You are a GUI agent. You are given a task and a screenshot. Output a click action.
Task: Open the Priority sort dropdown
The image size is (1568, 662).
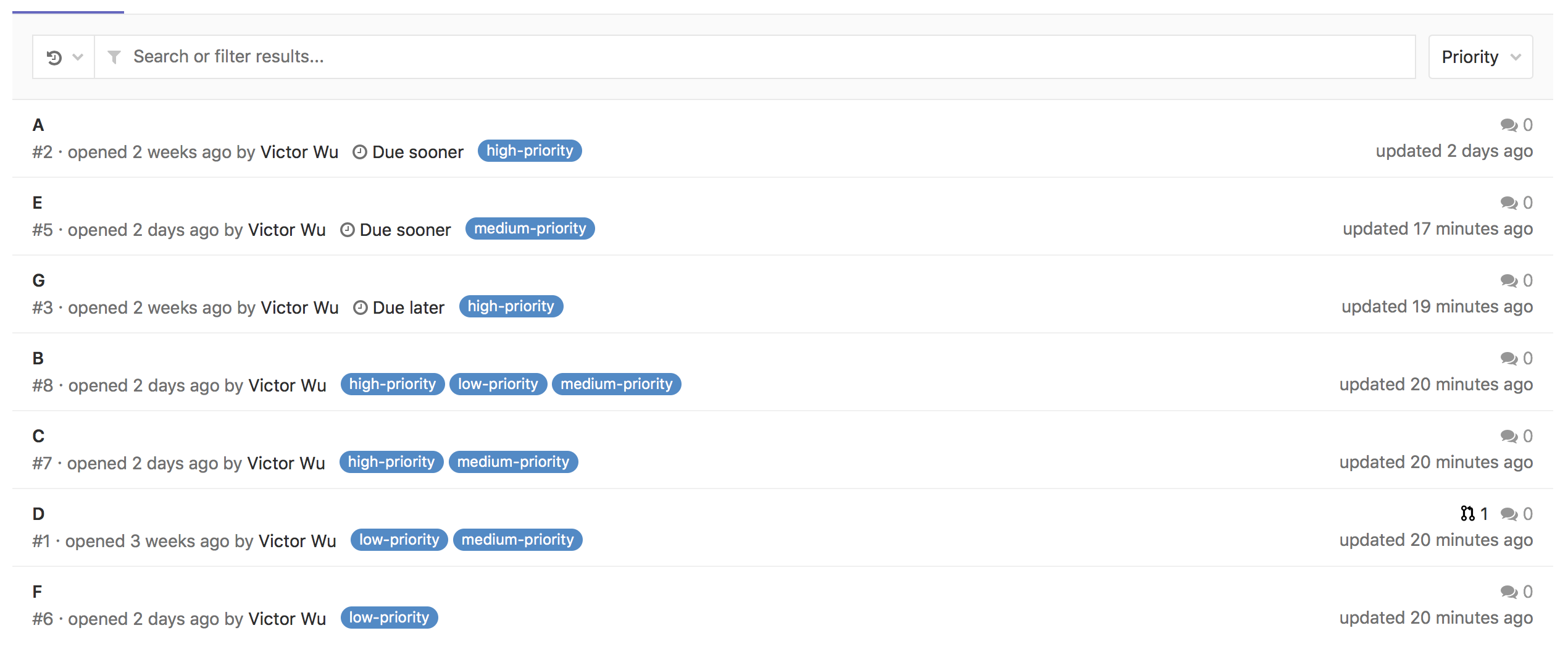(x=1480, y=57)
